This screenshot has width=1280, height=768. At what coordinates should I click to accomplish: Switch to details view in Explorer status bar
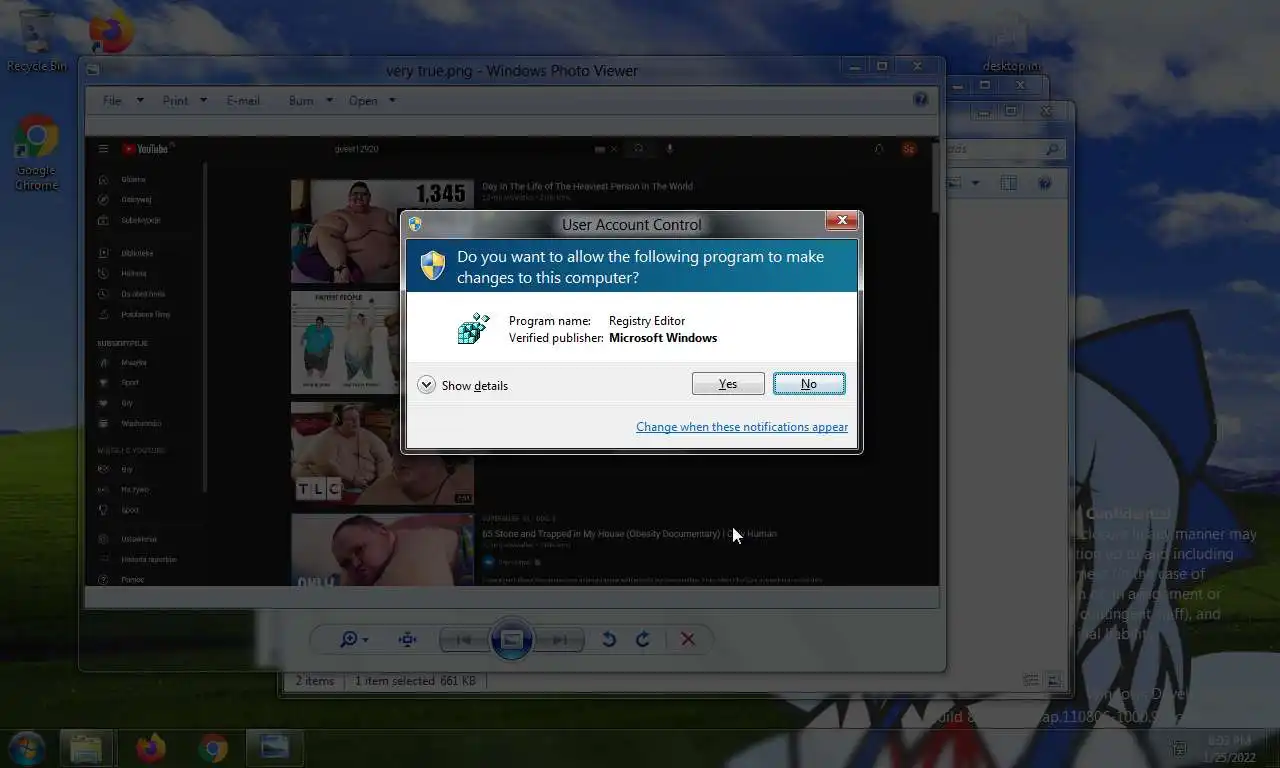pos(1031,680)
